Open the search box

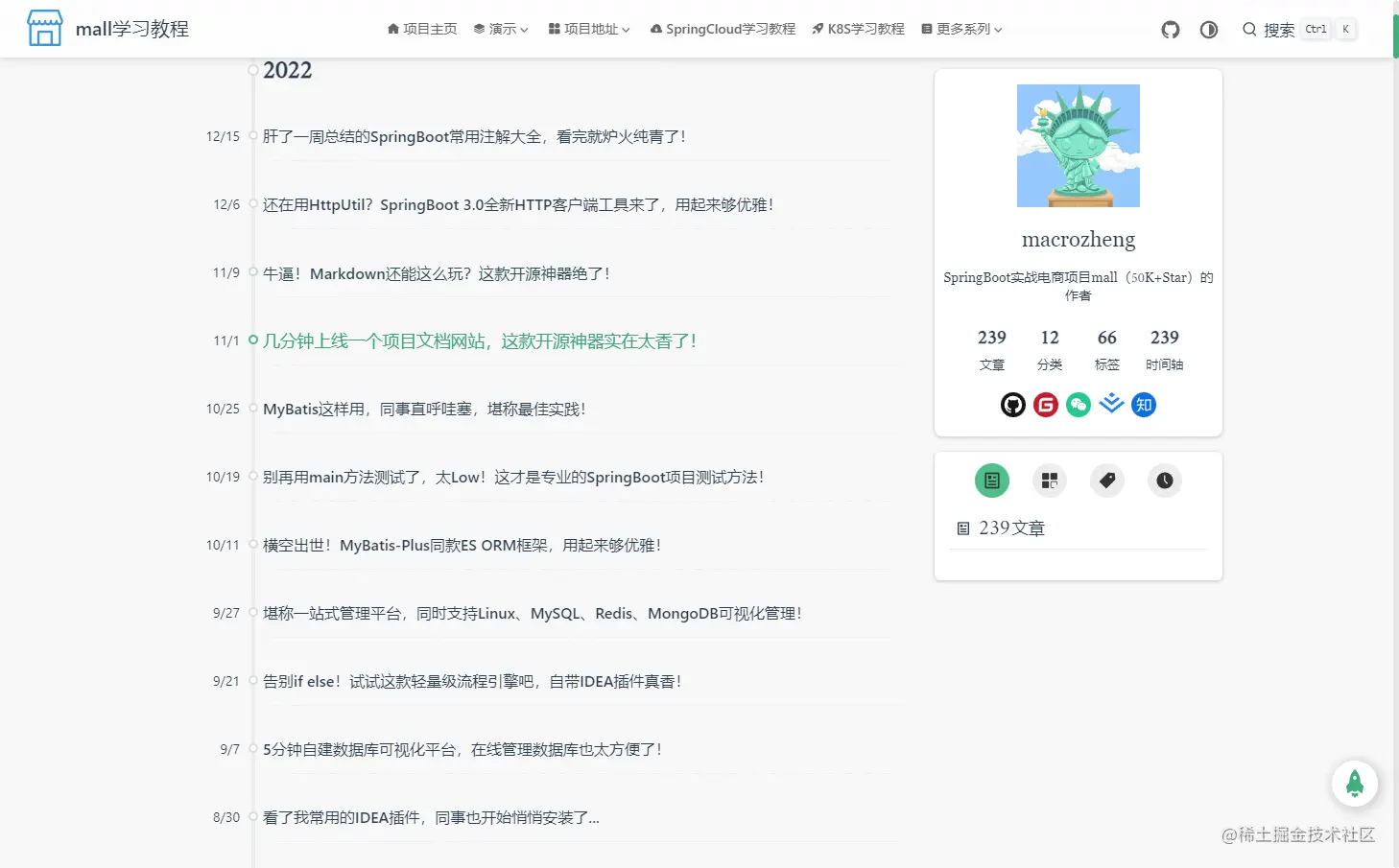1299,30
